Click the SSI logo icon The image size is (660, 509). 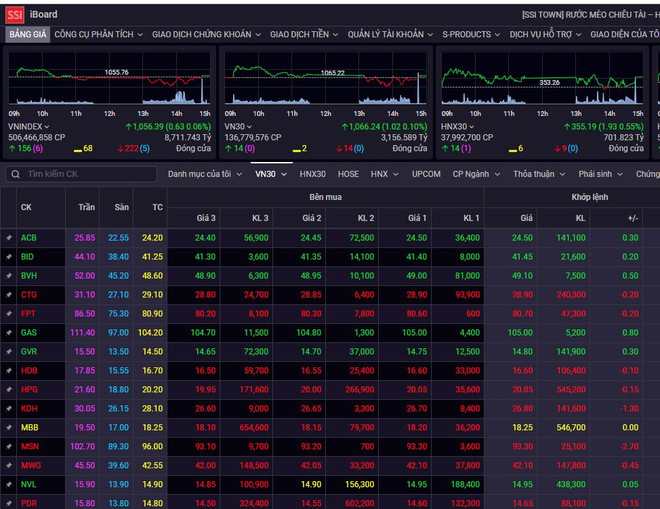click(14, 14)
